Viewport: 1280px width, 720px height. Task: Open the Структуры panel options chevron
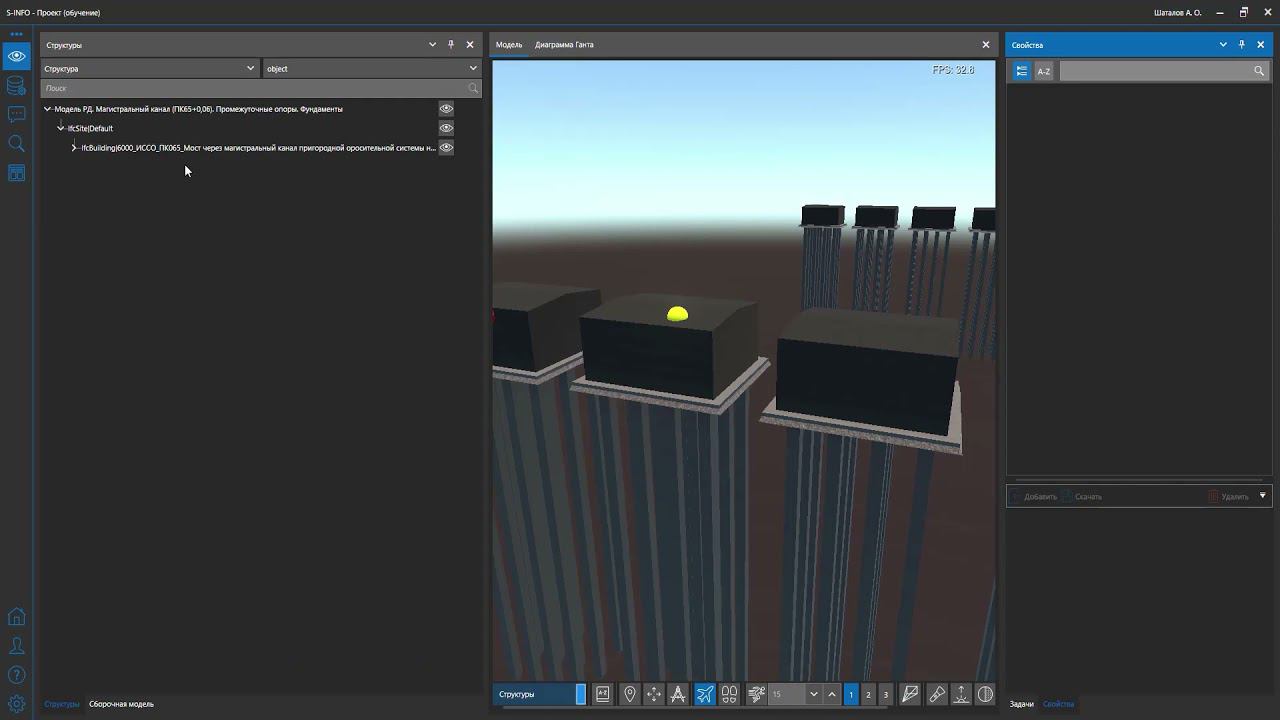click(432, 44)
